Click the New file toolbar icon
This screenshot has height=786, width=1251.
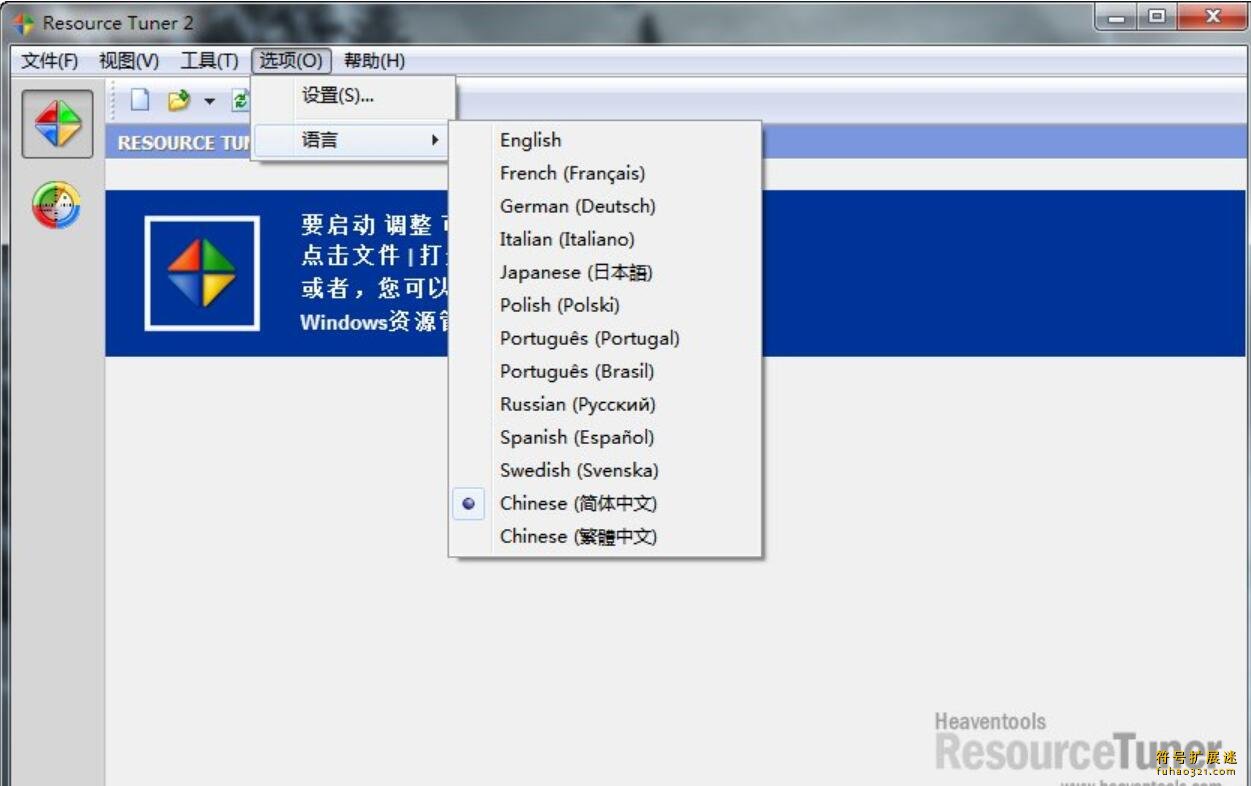(x=141, y=100)
